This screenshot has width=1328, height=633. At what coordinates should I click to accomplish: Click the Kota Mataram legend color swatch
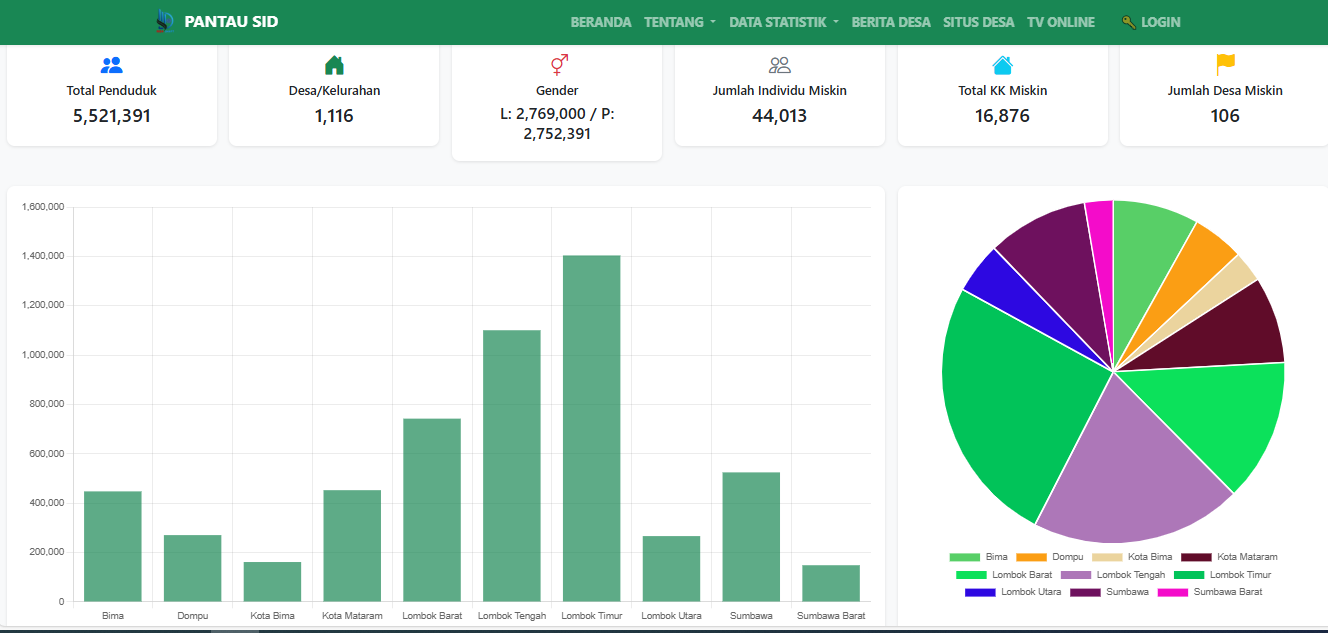pyautogui.click(x=1196, y=557)
